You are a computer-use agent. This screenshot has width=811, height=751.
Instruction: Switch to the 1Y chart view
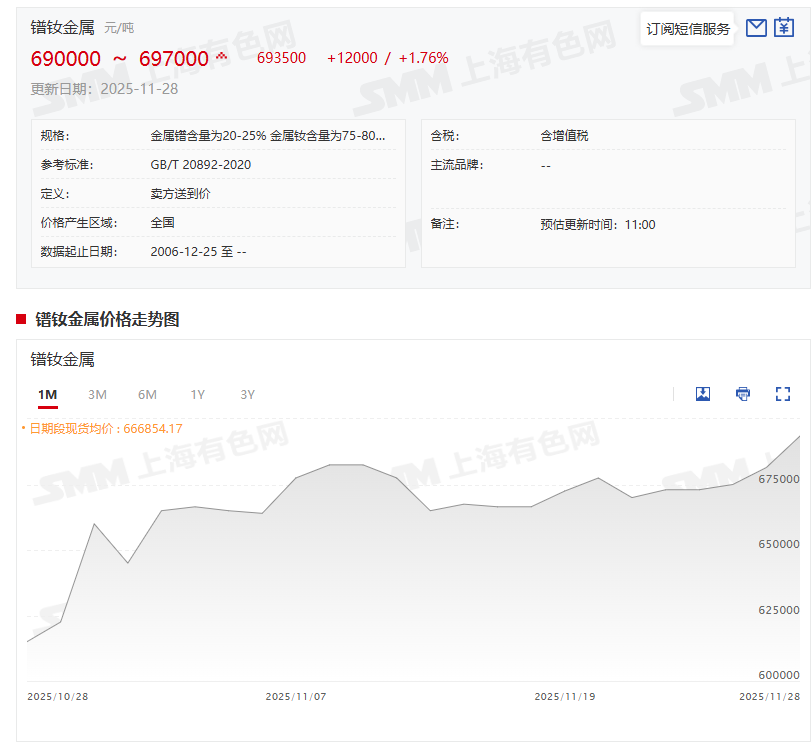[197, 395]
